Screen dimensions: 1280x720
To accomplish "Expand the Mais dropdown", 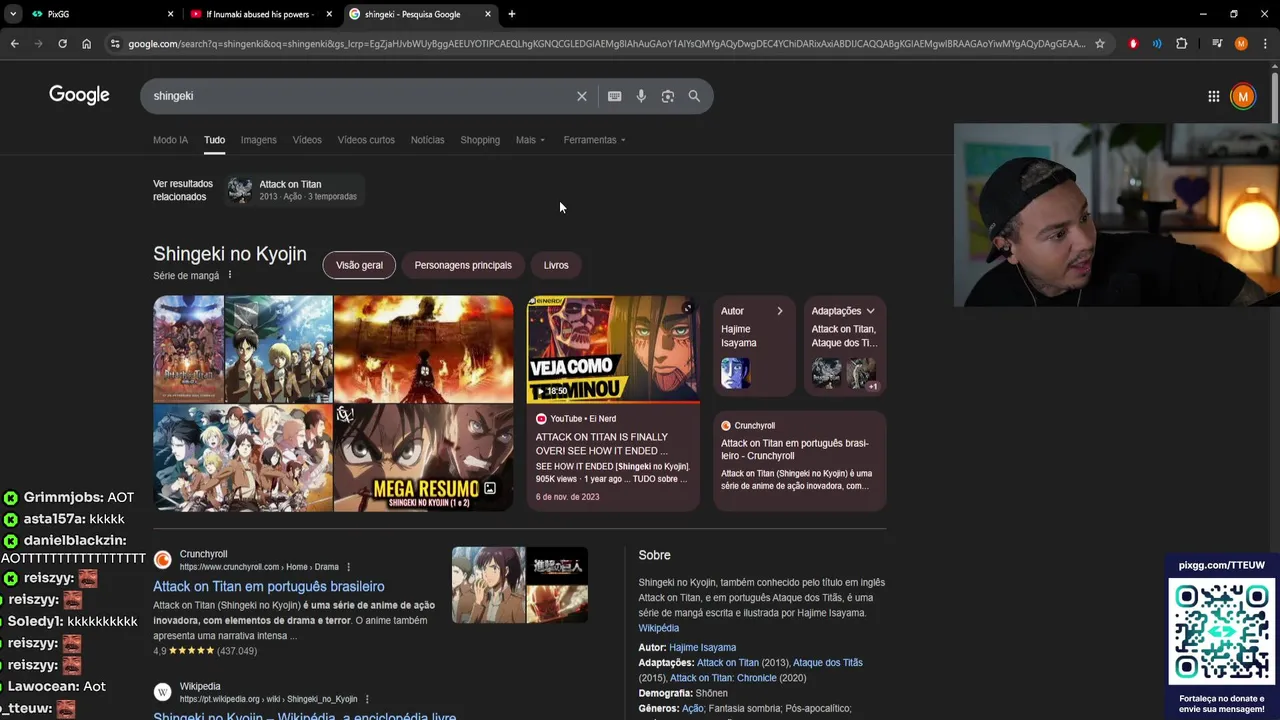I will 530,140.
